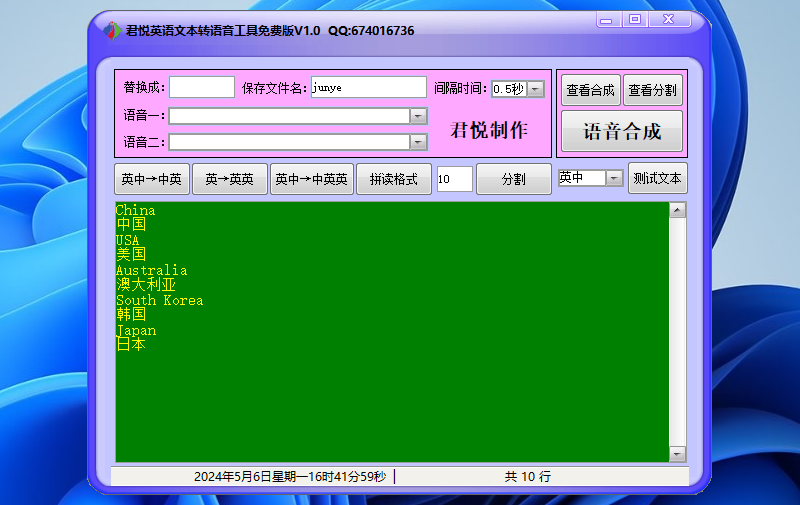The width and height of the screenshot is (800, 505).
Task: Click the 君悦制作 label
Action: click(x=489, y=130)
